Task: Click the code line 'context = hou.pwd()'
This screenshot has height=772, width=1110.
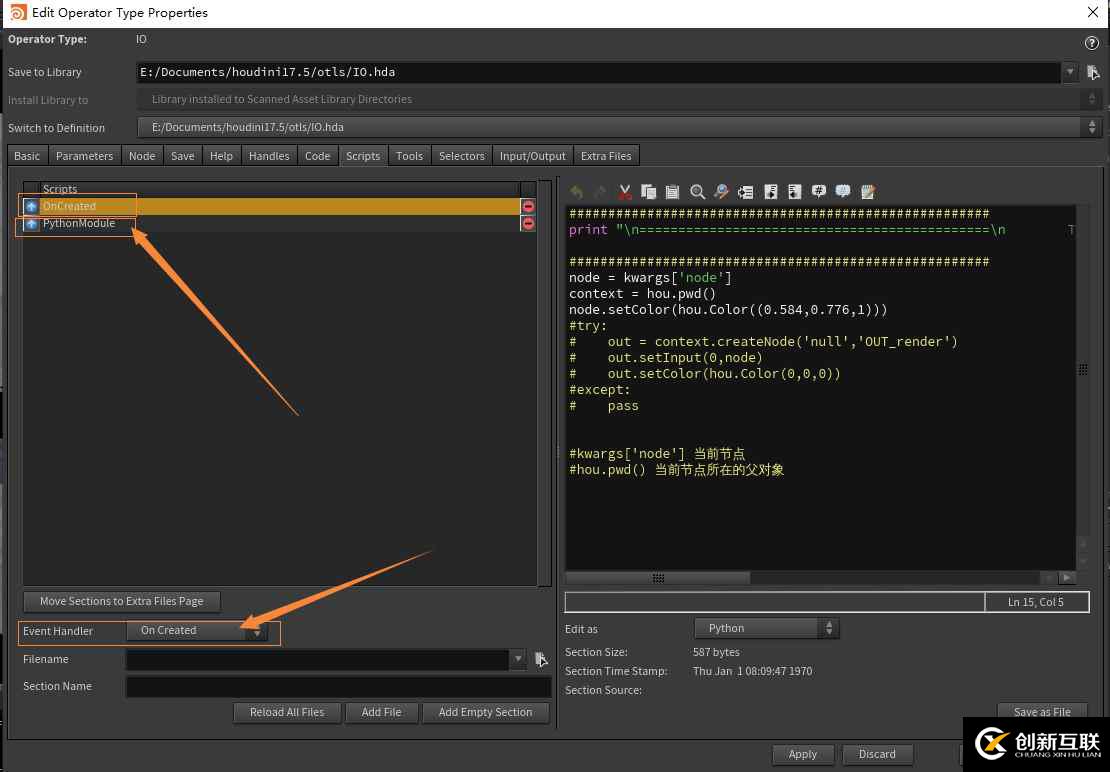Action: (x=642, y=294)
